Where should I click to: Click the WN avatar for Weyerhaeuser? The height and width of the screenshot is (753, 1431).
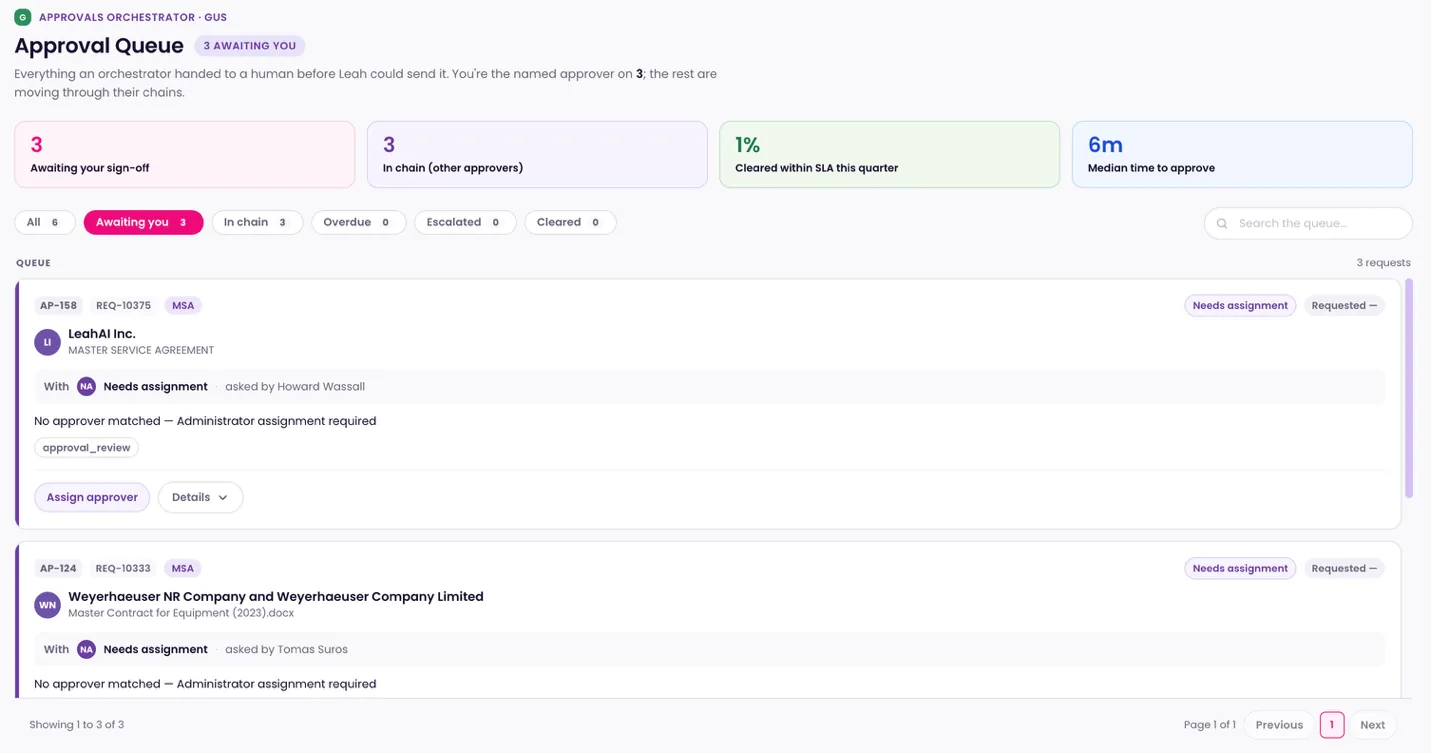click(47, 605)
